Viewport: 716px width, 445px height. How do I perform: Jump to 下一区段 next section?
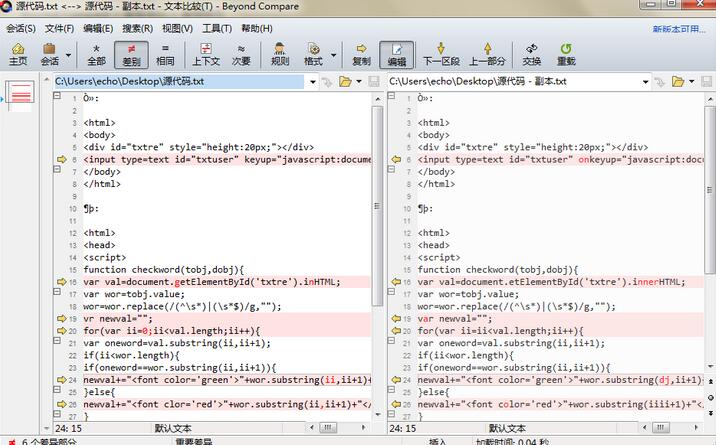point(441,54)
